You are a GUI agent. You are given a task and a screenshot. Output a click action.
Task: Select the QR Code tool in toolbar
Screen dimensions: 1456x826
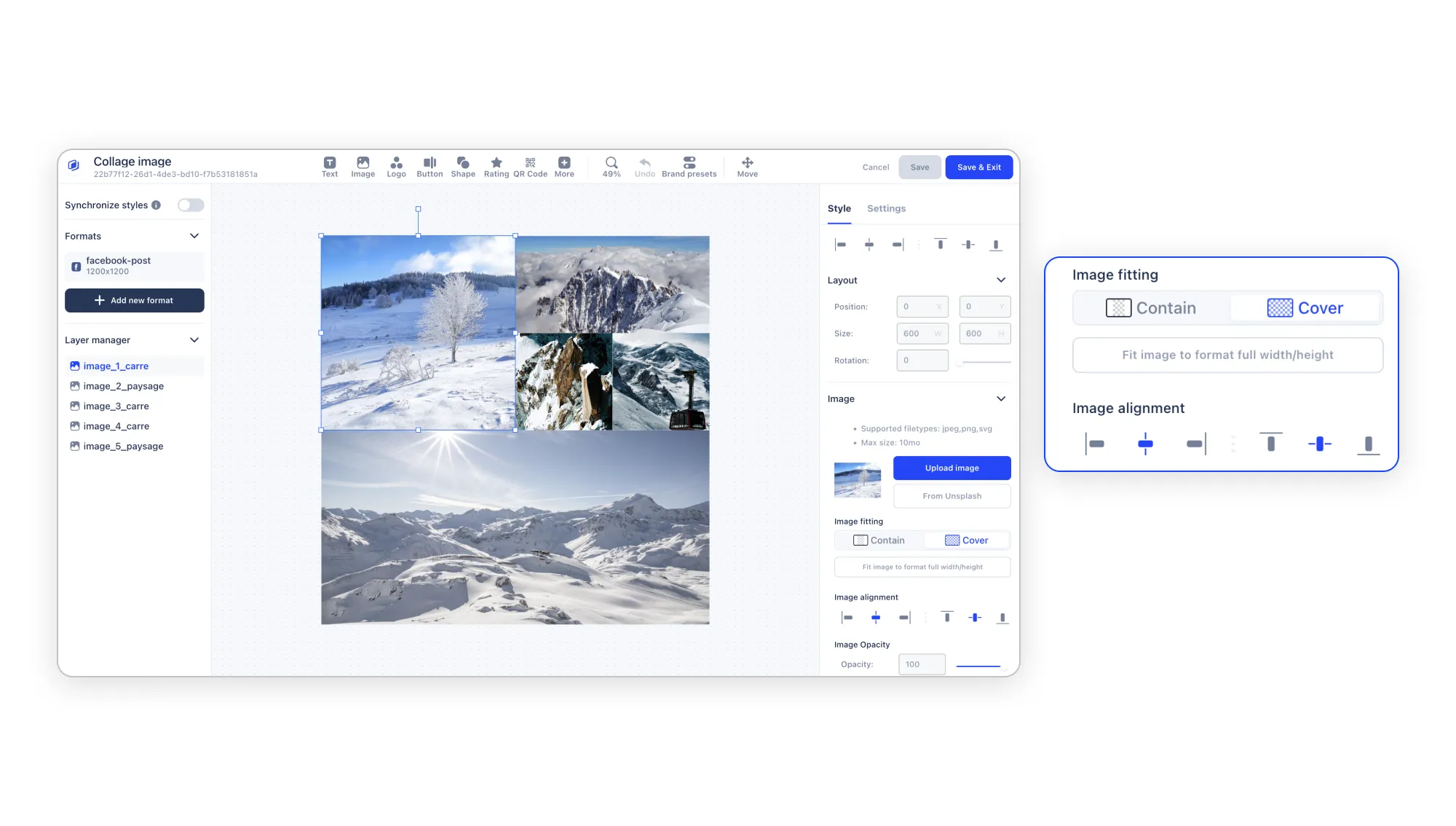530,167
